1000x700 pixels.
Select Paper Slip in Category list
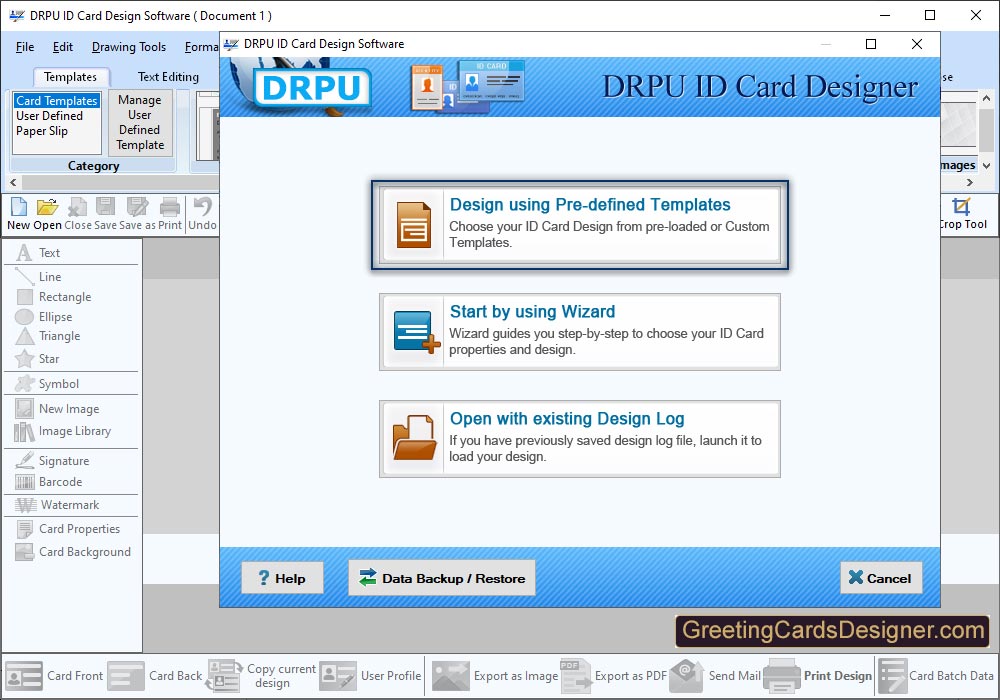(x=42, y=131)
